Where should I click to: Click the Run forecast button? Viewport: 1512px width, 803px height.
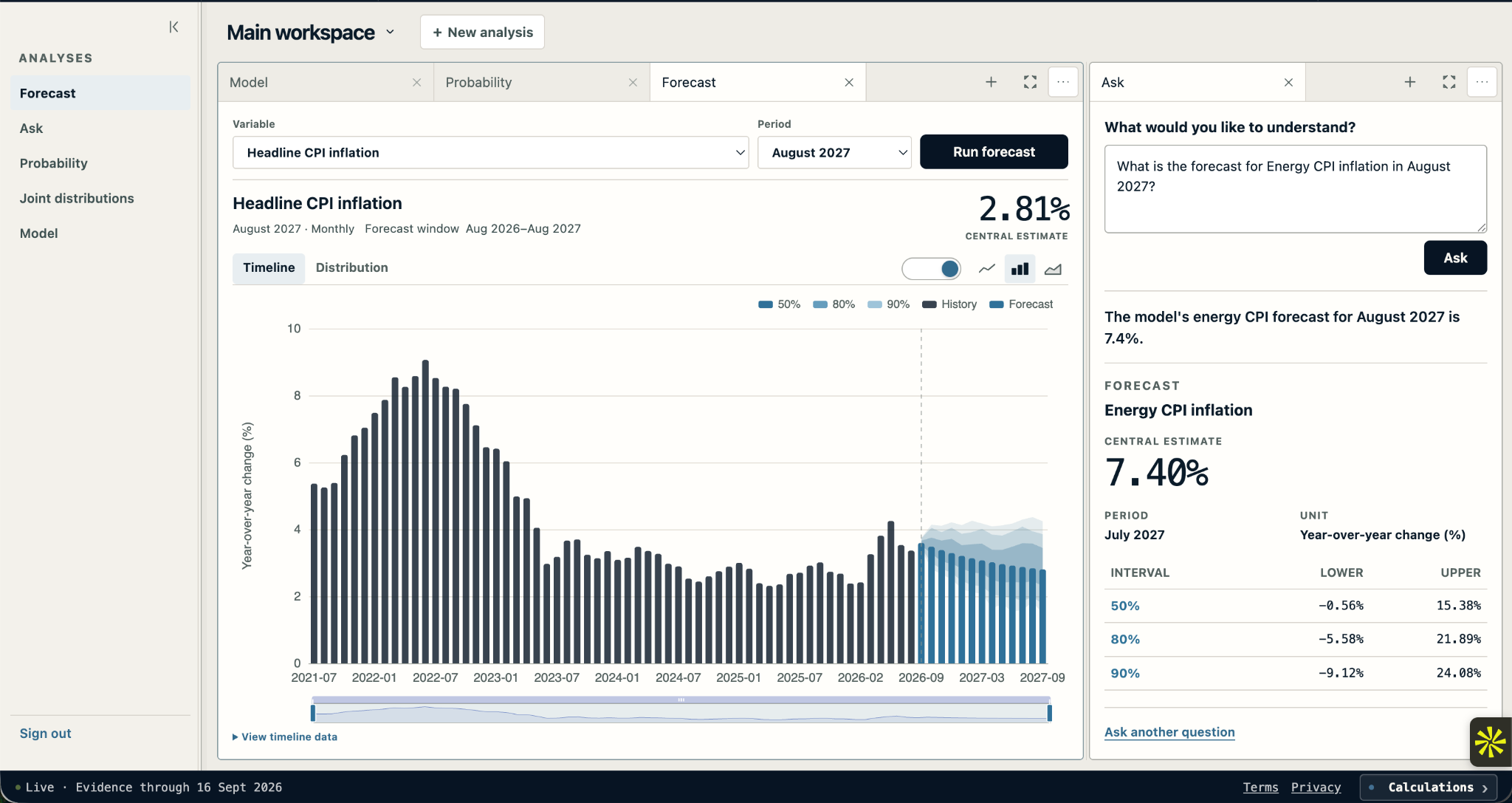tap(994, 151)
